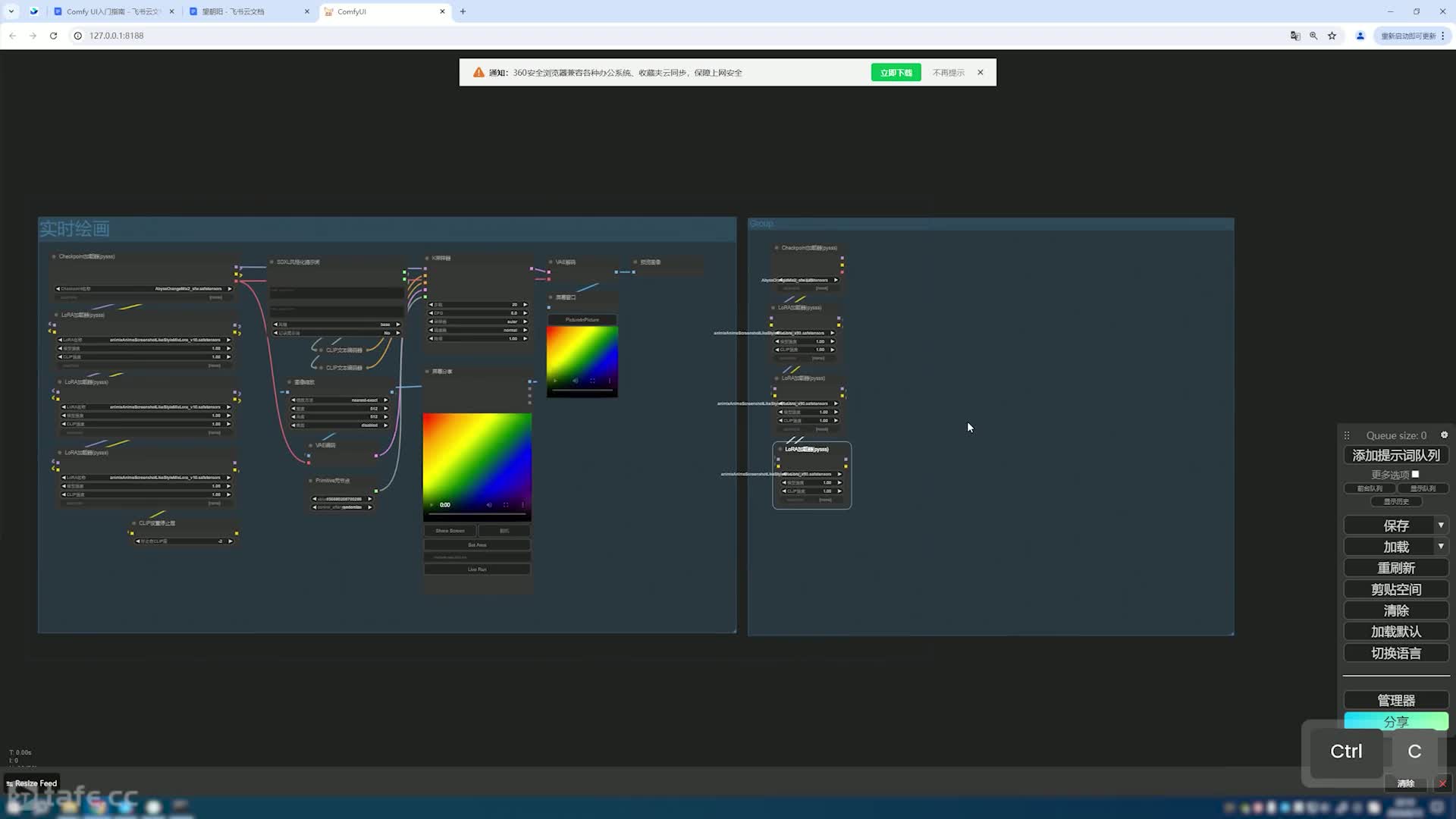Click the red X next to bottom 清除

(x=1442, y=783)
